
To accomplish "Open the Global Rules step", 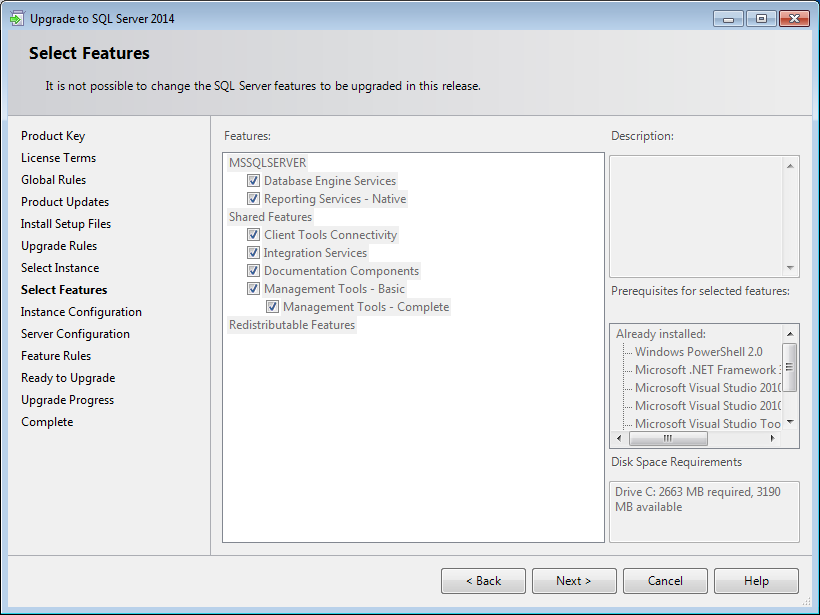I will point(53,180).
